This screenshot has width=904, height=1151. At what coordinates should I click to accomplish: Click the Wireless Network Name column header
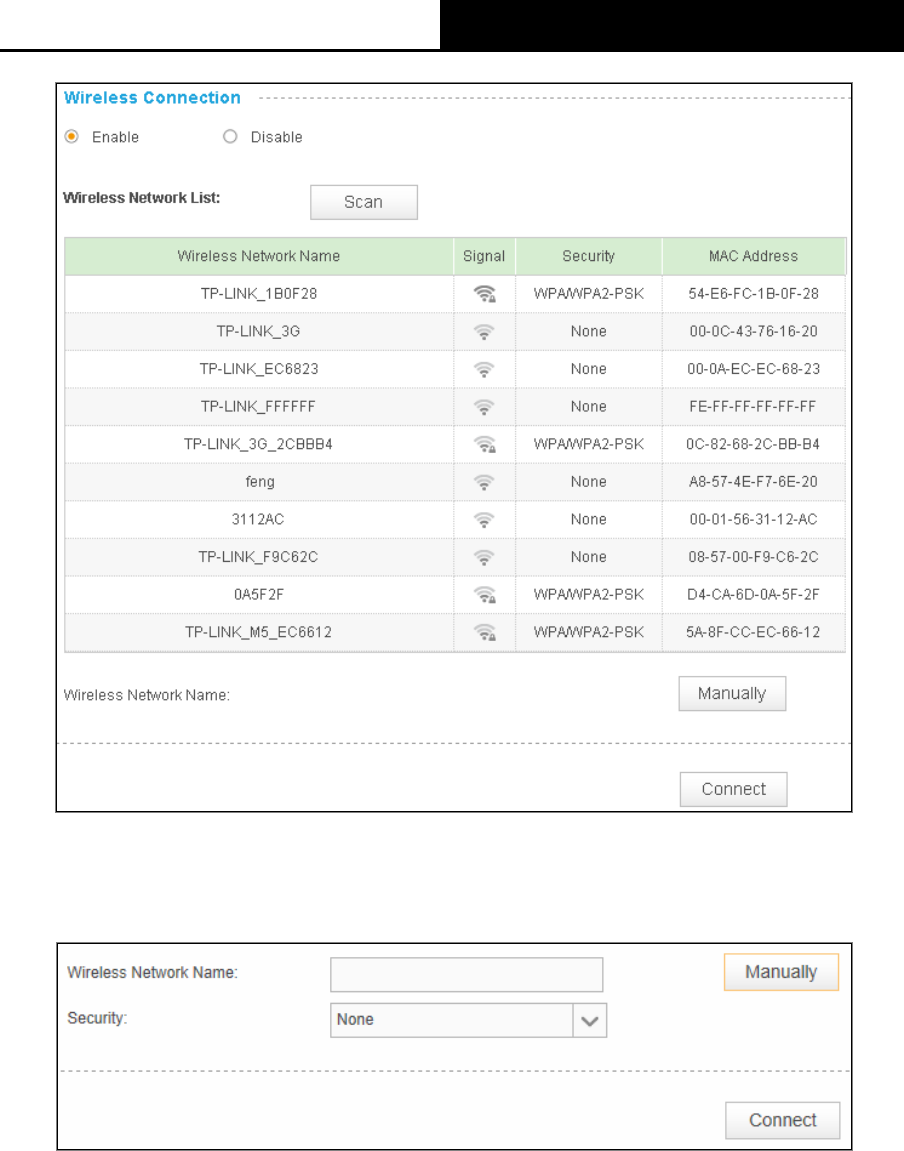(259, 256)
